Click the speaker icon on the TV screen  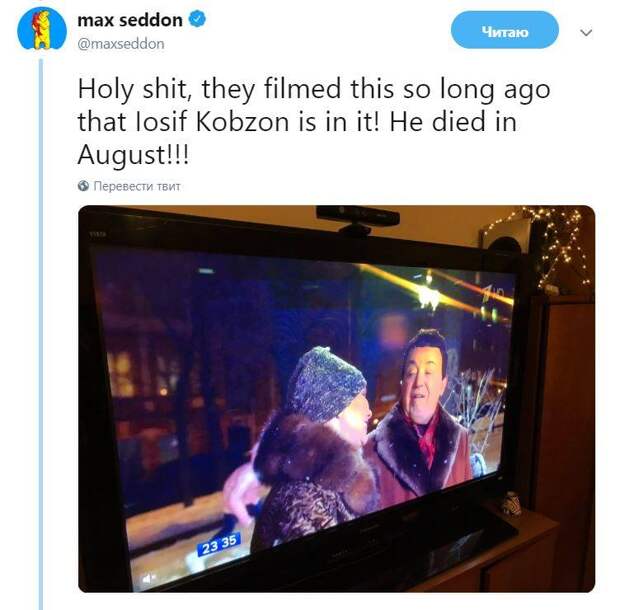pyautogui.click(x=149, y=579)
